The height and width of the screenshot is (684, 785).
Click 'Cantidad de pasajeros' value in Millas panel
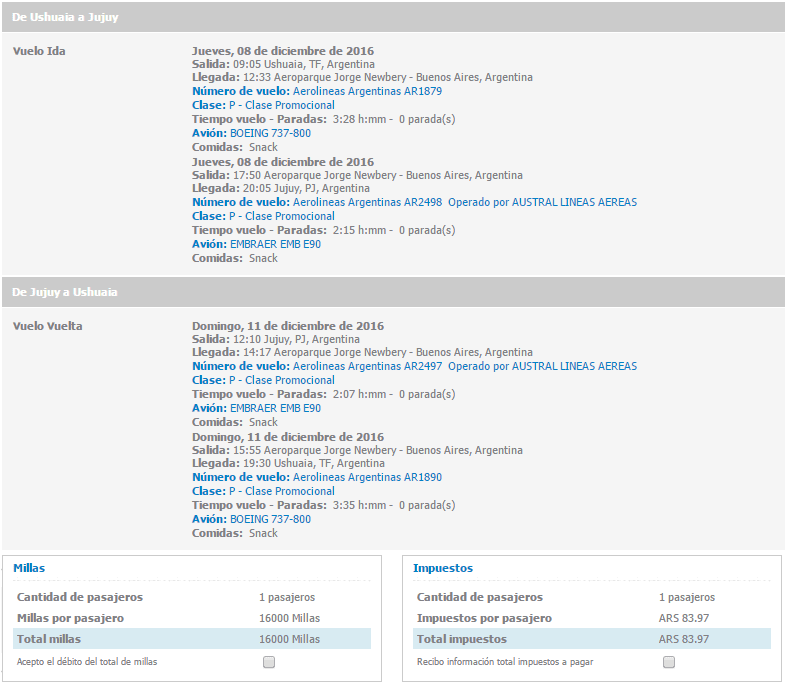pos(287,597)
